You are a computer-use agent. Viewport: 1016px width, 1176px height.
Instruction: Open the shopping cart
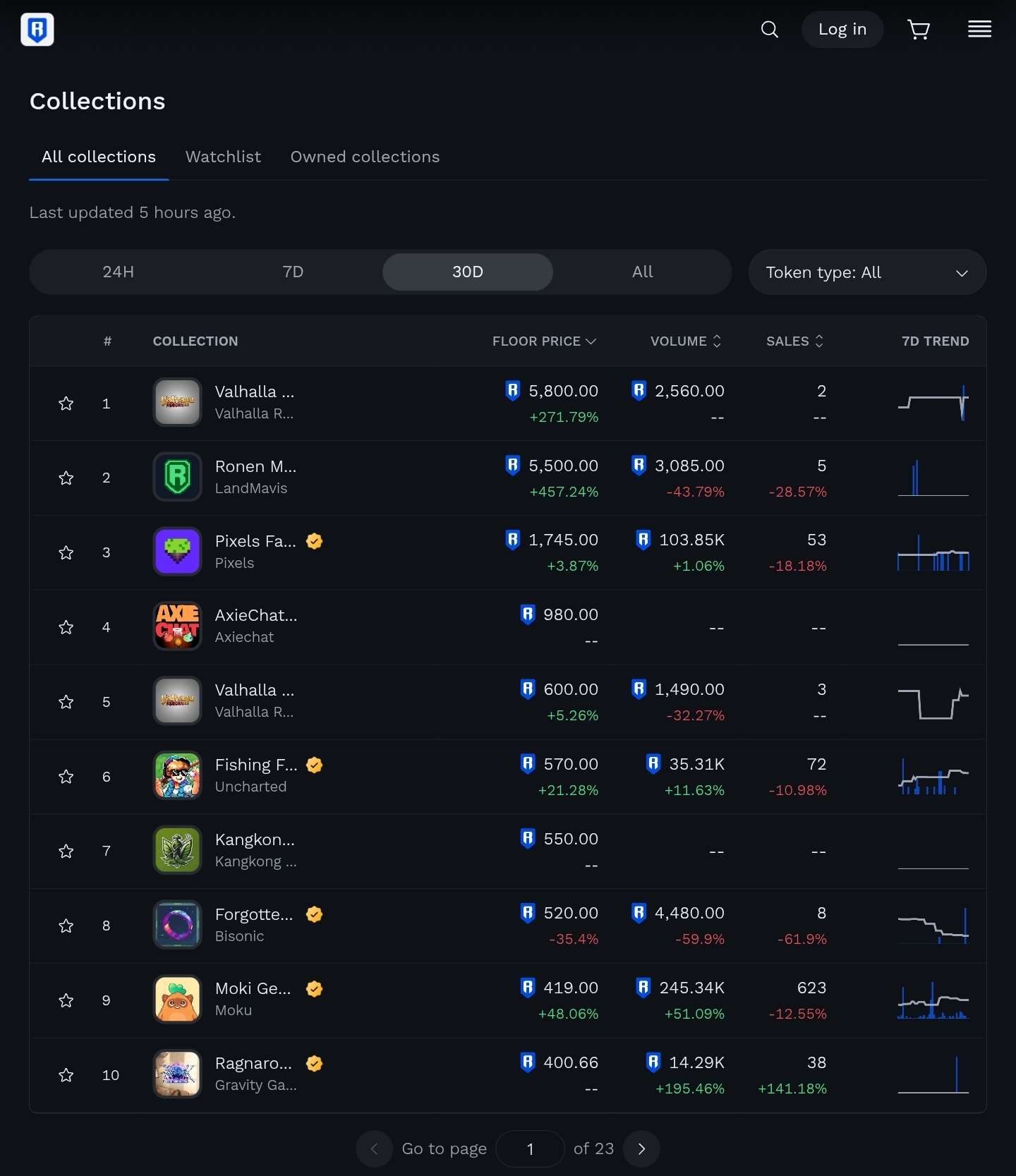(918, 30)
